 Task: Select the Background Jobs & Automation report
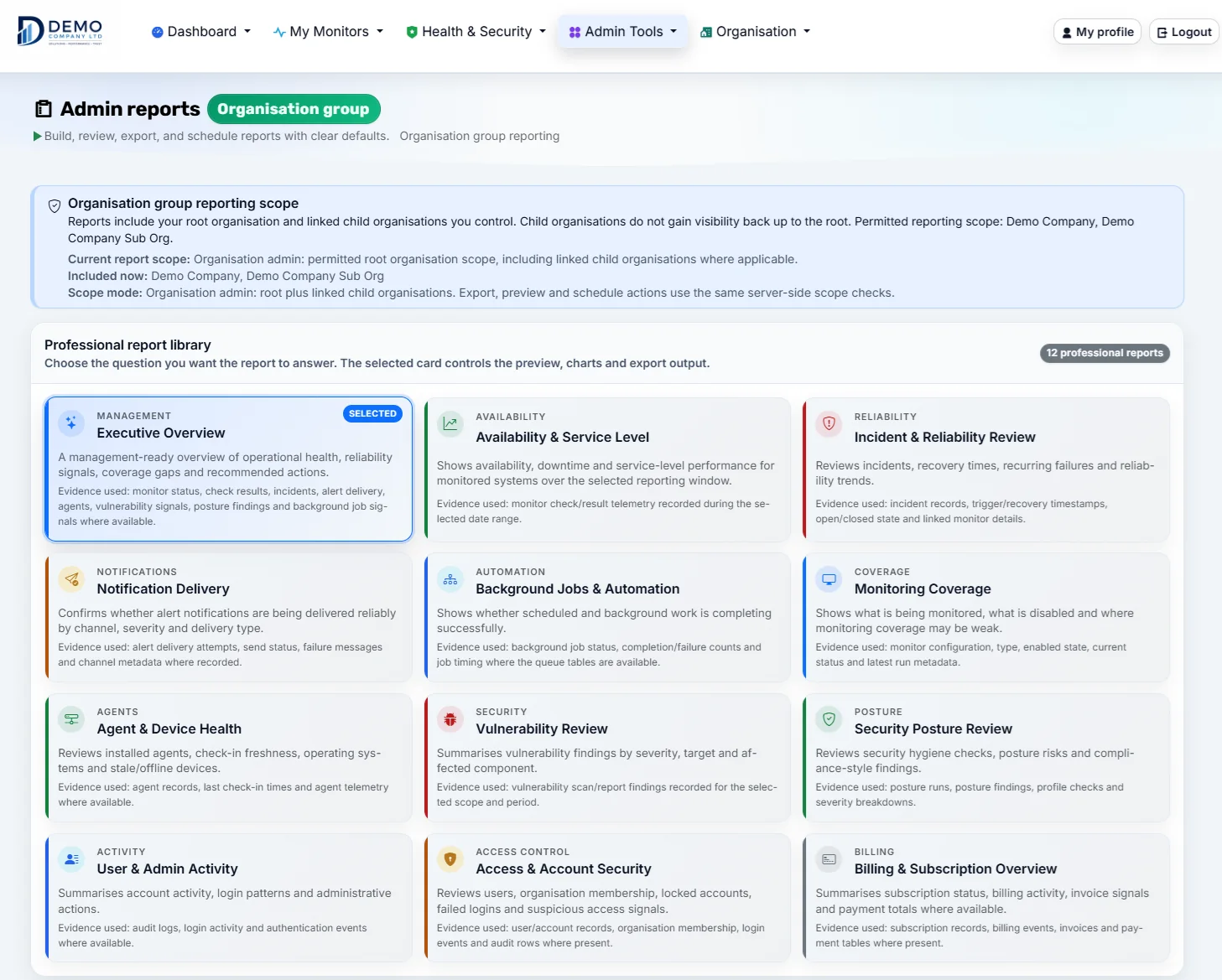coord(607,617)
